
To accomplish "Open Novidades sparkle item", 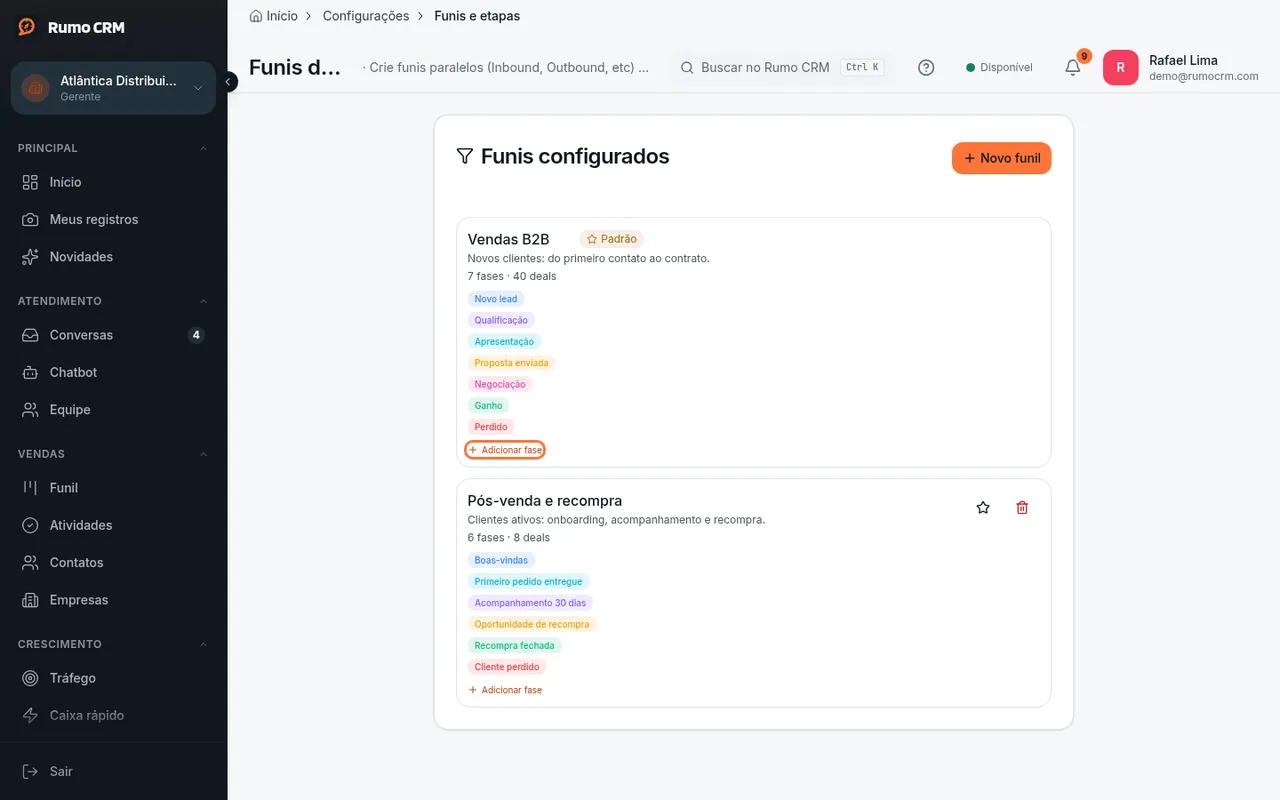I will [114, 257].
